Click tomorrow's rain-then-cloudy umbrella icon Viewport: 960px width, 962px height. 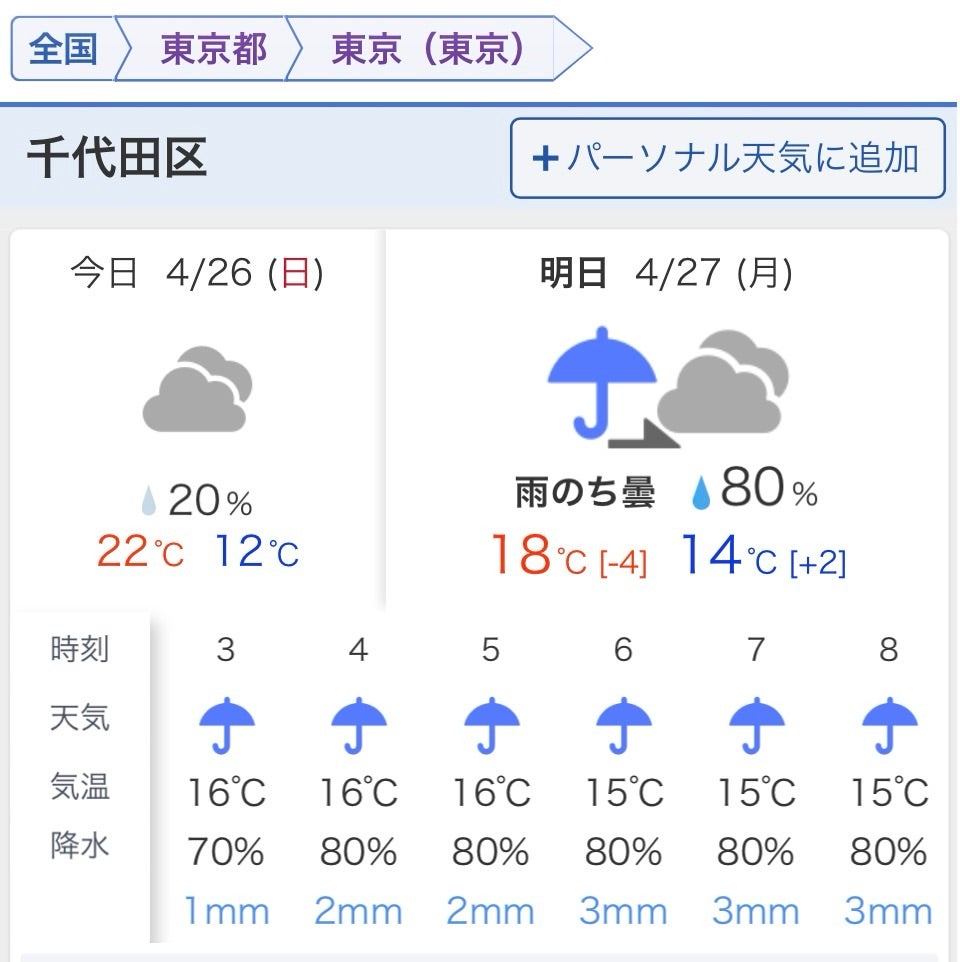602,381
